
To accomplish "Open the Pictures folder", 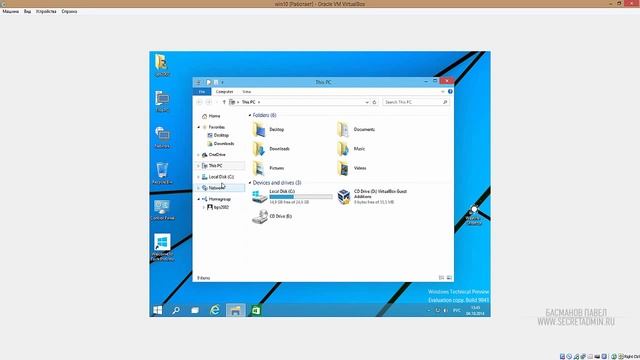I will (x=268, y=168).
